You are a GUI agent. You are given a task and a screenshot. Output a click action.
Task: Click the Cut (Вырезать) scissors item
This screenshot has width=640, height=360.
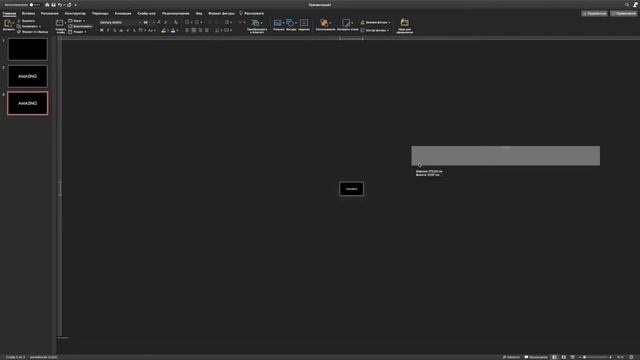(27, 21)
